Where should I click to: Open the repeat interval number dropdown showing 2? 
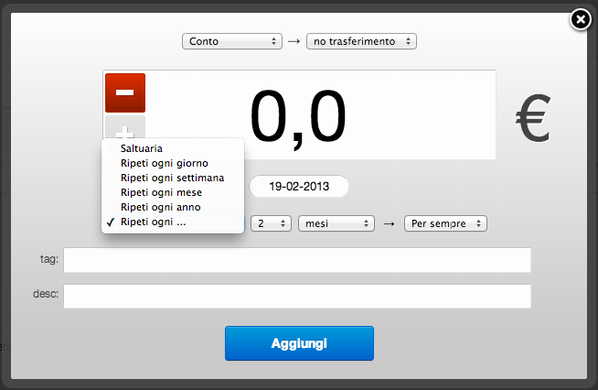point(271,223)
